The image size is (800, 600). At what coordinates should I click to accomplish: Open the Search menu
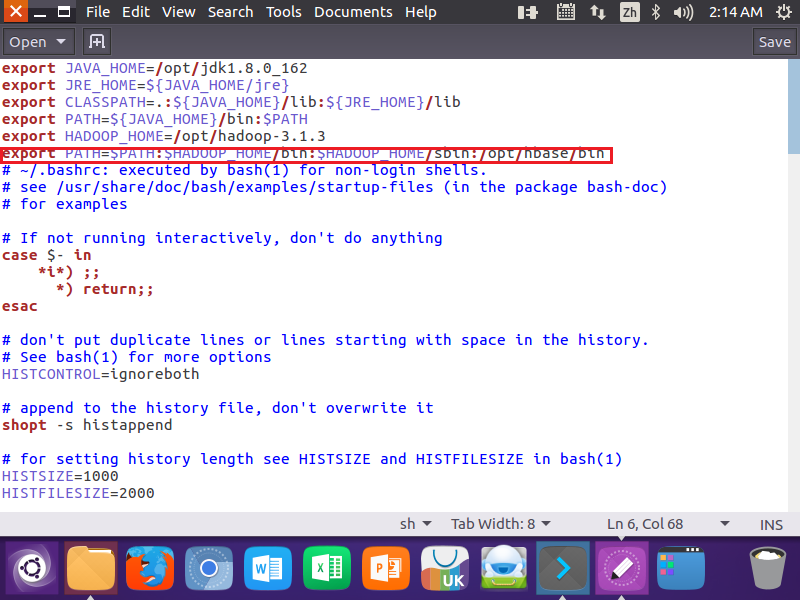[231, 12]
